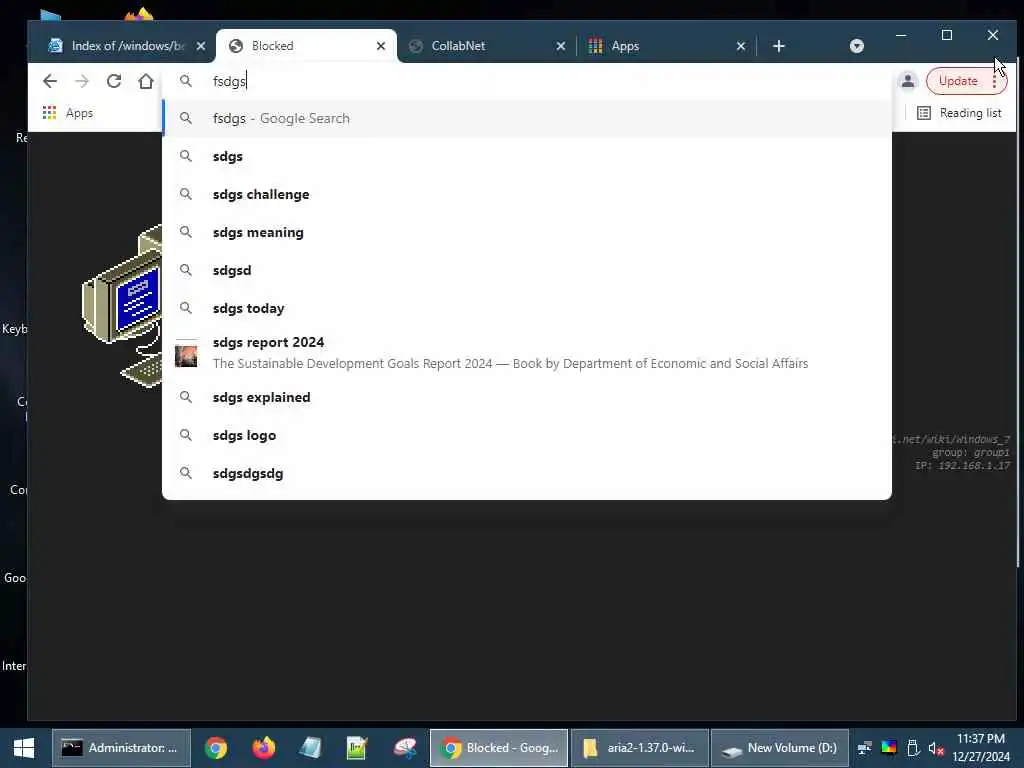Select the 'sdgs logo' suggestion

(x=527, y=435)
